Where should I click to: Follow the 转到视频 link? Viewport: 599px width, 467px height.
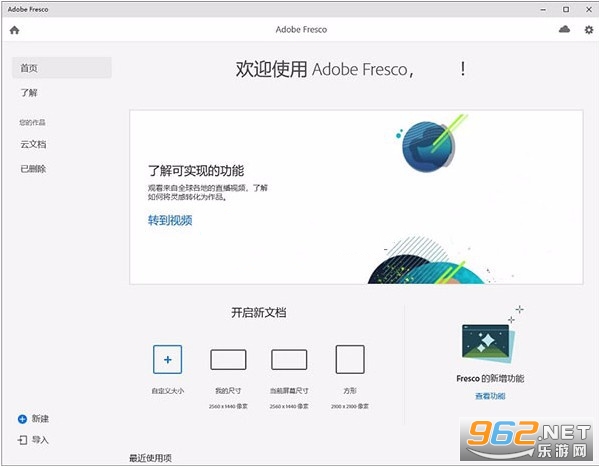pos(170,220)
